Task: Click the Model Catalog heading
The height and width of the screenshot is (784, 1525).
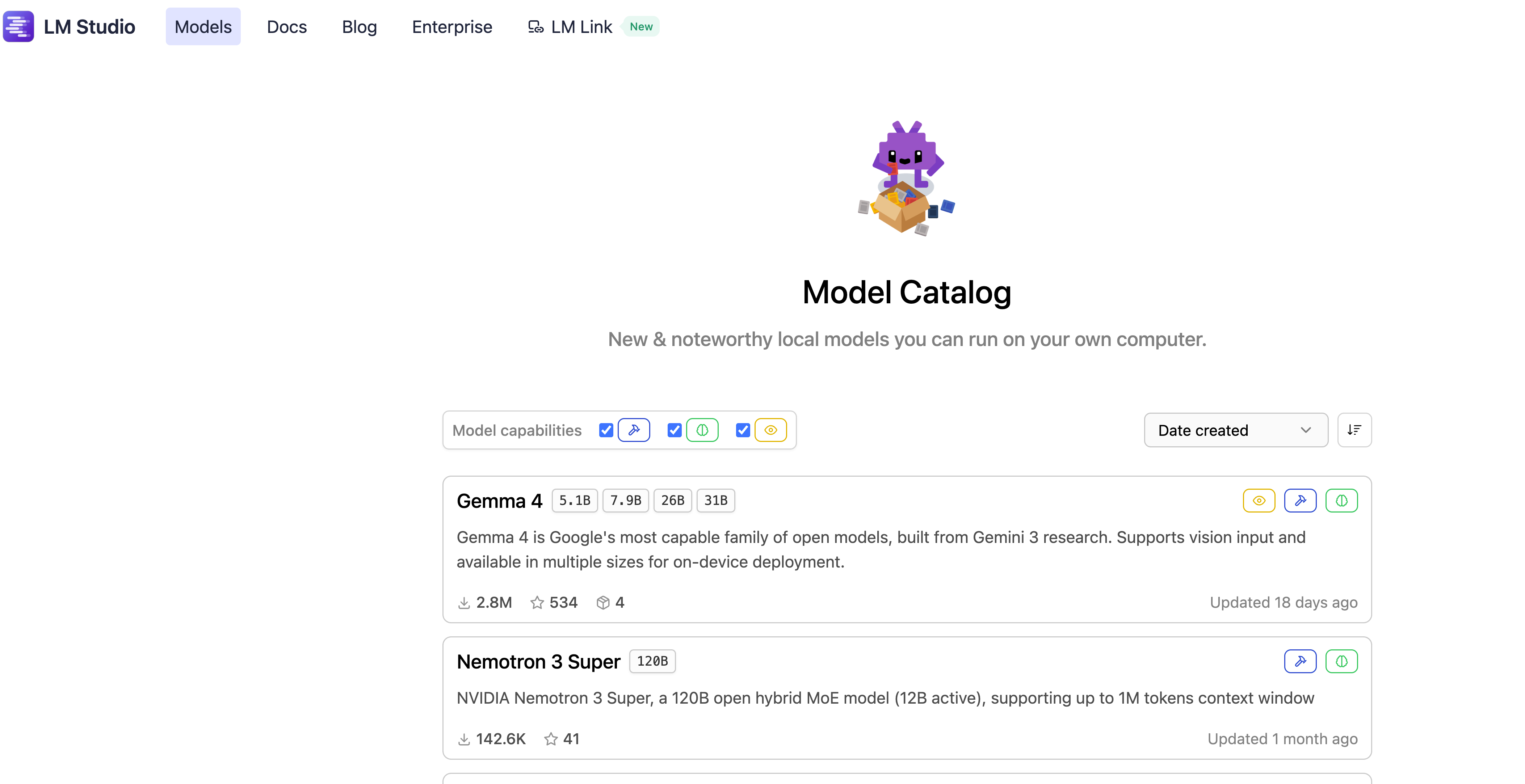Action: (907, 292)
